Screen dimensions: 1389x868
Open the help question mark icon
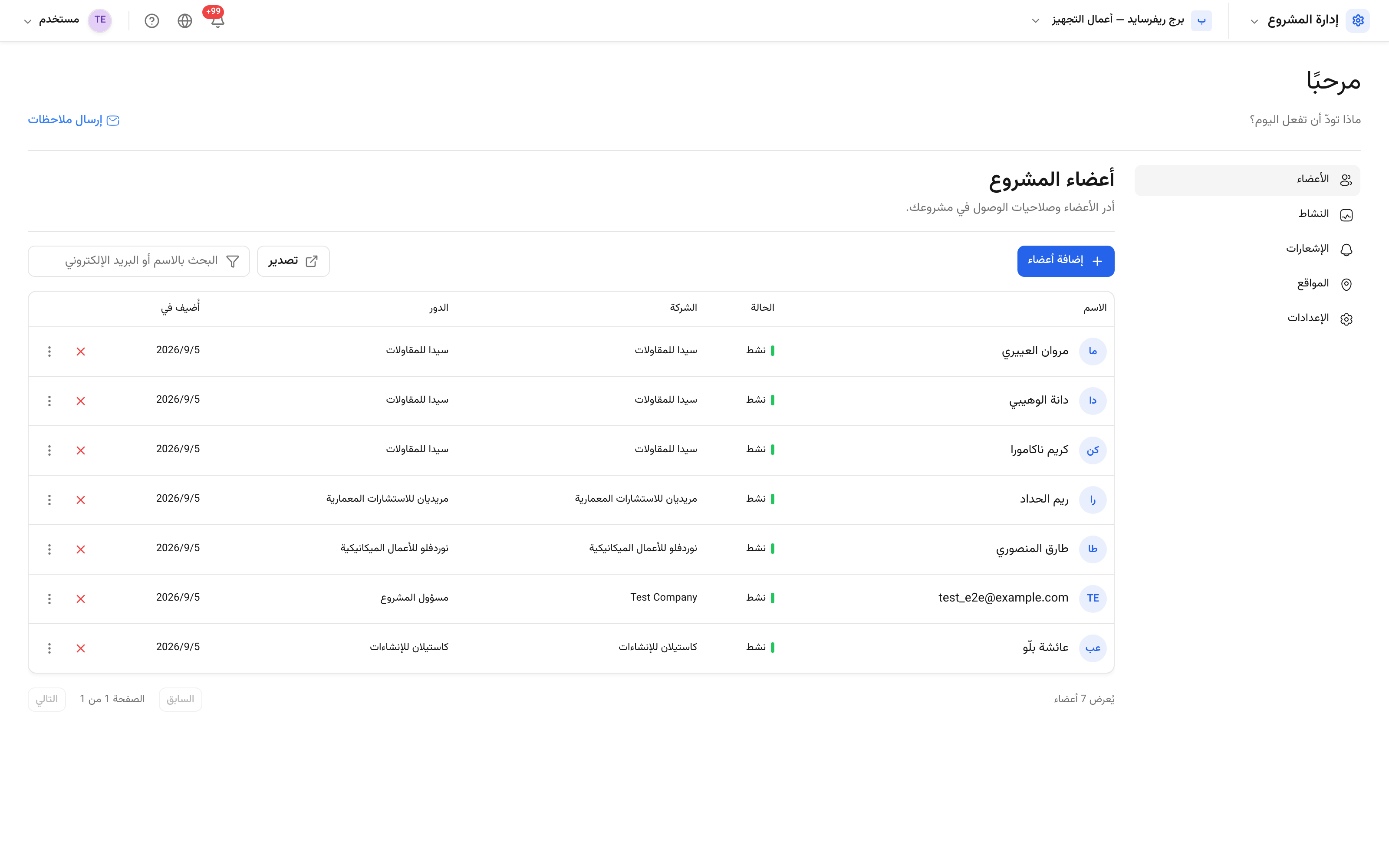(151, 21)
